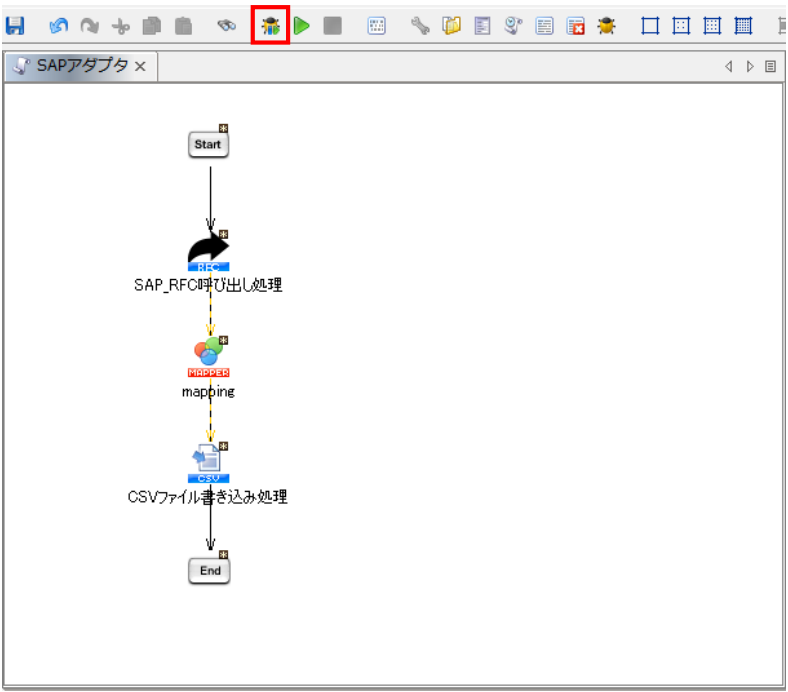Click the redo arrow icon
The height and width of the screenshot is (692, 788).
(90, 26)
